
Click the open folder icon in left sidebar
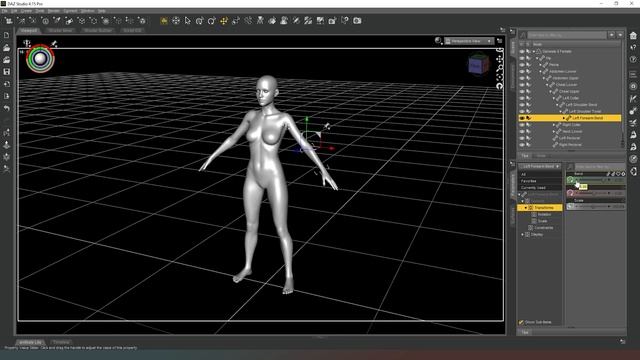(7, 48)
